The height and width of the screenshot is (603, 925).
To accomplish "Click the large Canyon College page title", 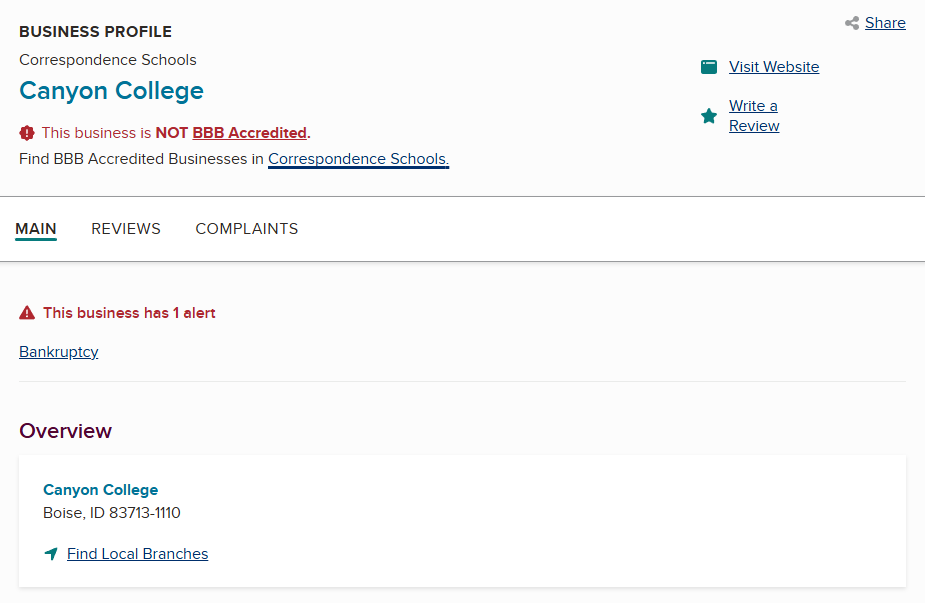I will point(111,91).
